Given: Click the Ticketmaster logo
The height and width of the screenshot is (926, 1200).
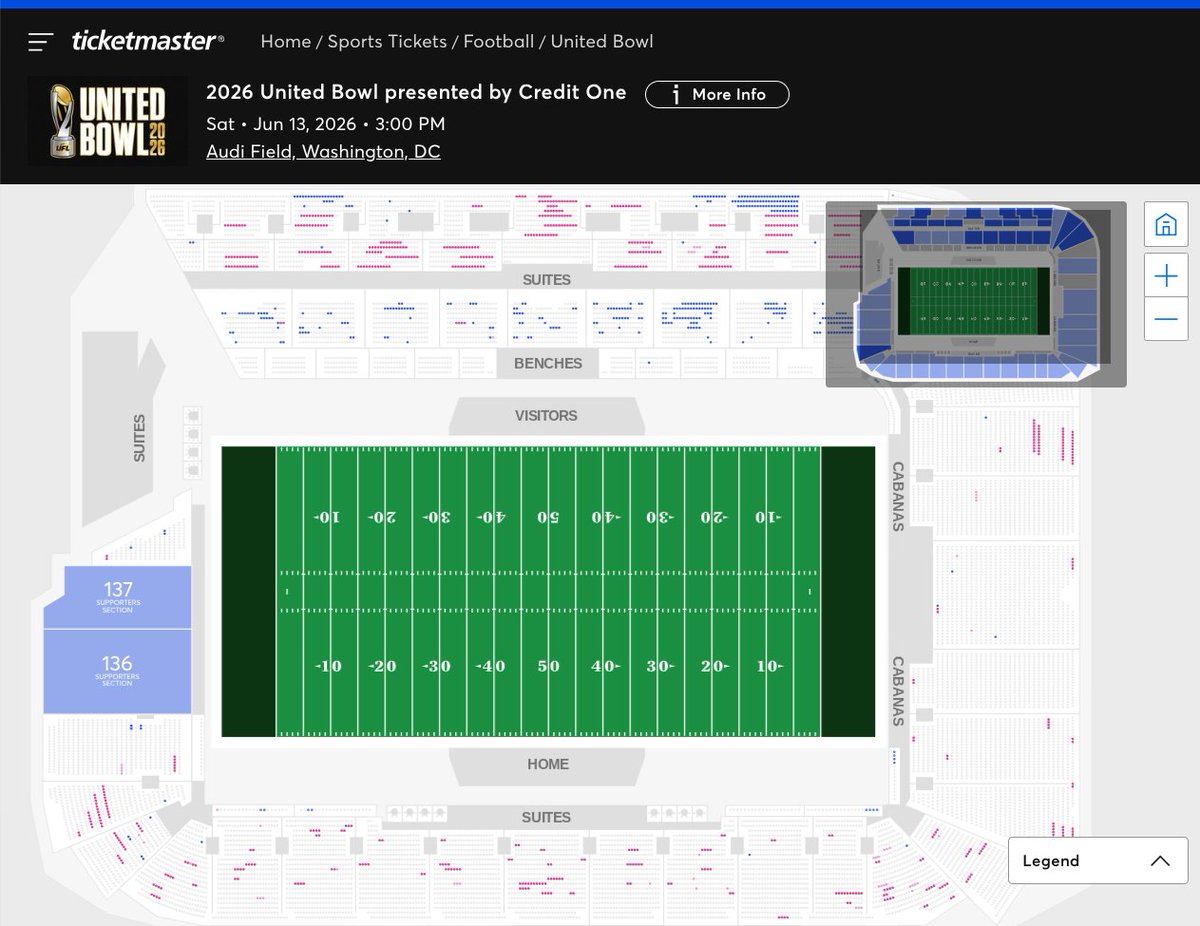Looking at the screenshot, I should pyautogui.click(x=148, y=41).
